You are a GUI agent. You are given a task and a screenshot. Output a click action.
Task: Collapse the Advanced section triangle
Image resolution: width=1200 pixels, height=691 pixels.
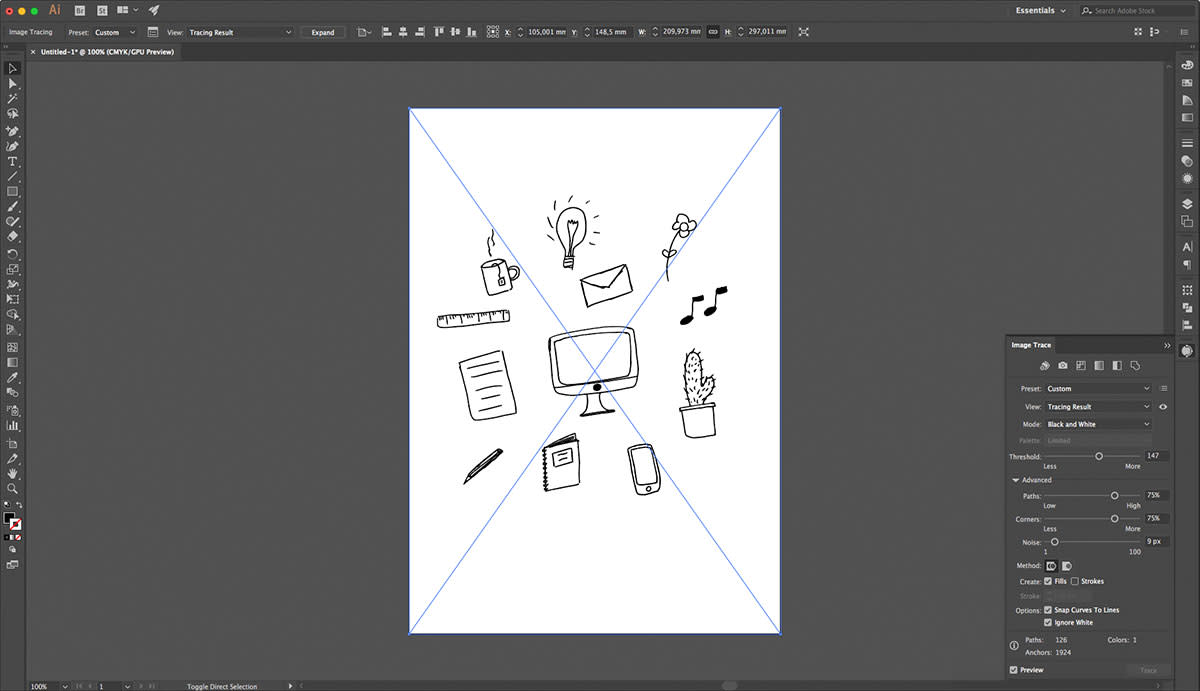pos(1015,480)
